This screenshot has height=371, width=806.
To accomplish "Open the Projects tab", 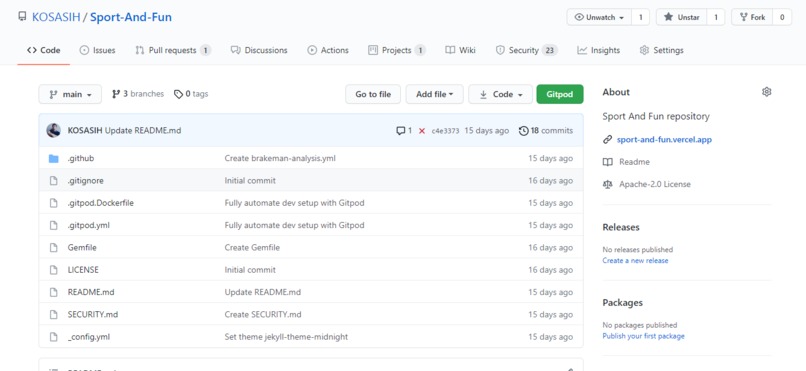I will 397,50.
